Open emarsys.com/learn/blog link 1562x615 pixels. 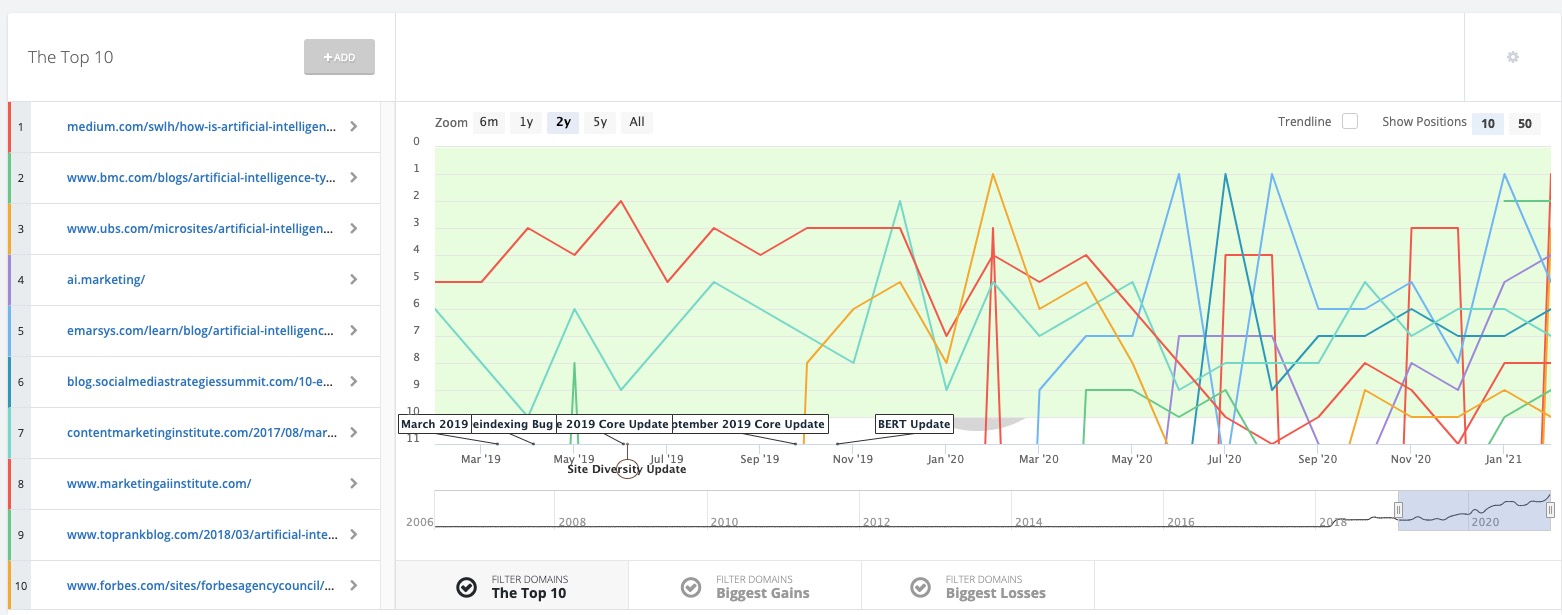point(200,331)
